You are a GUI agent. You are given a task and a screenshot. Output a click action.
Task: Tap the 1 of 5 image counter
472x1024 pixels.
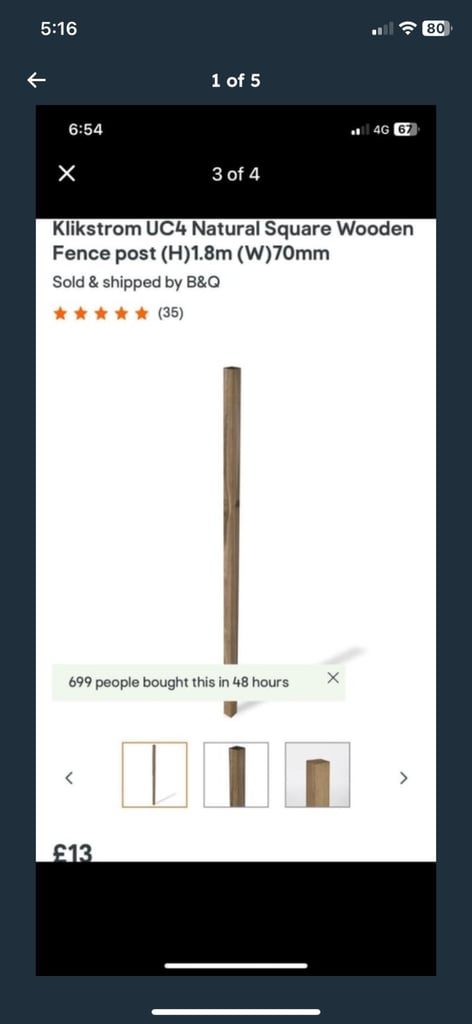(x=236, y=81)
